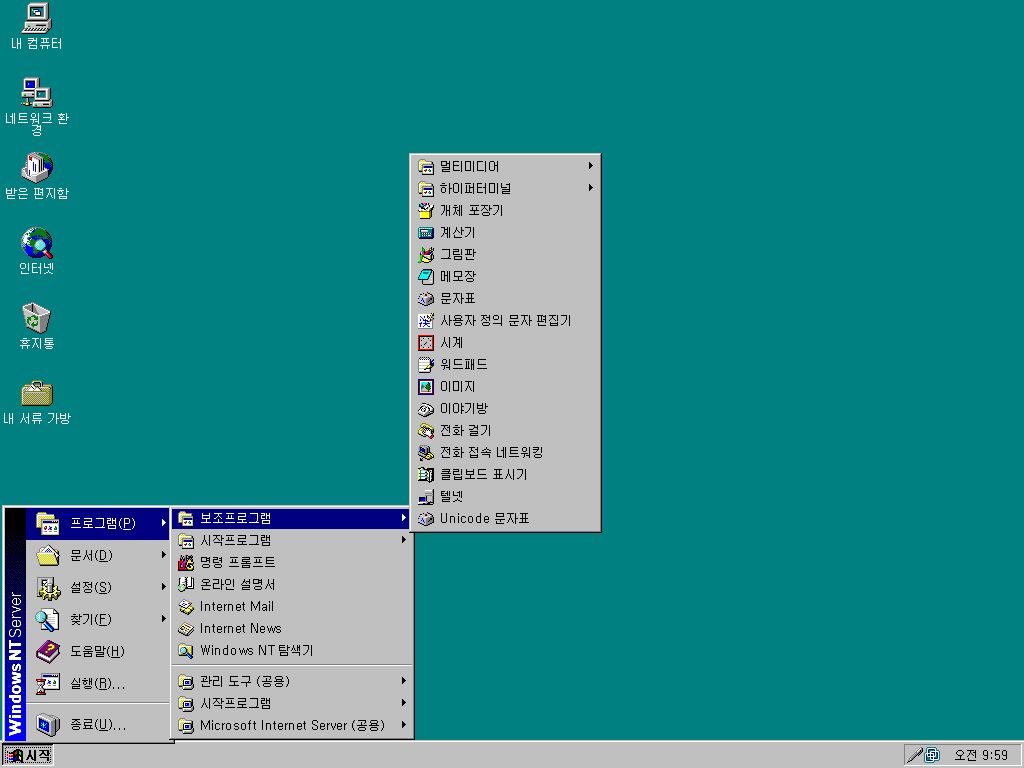Expand the 찾기(F) submenu arrow
The width and height of the screenshot is (1024, 768).
click(x=163, y=618)
